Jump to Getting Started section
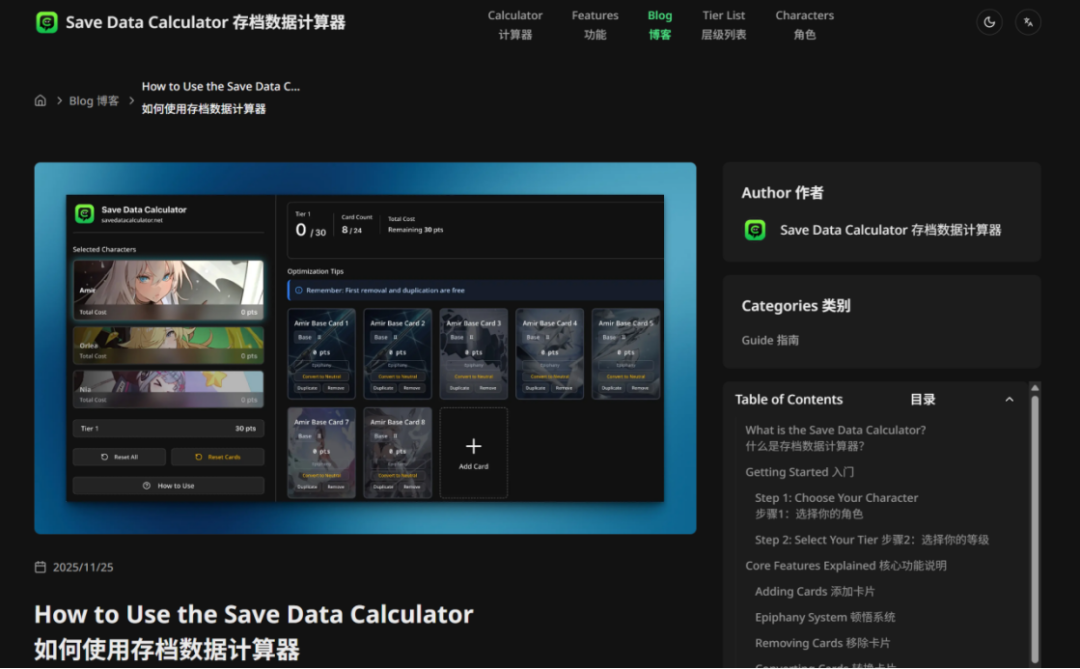This screenshot has width=1080, height=669. [x=800, y=472]
